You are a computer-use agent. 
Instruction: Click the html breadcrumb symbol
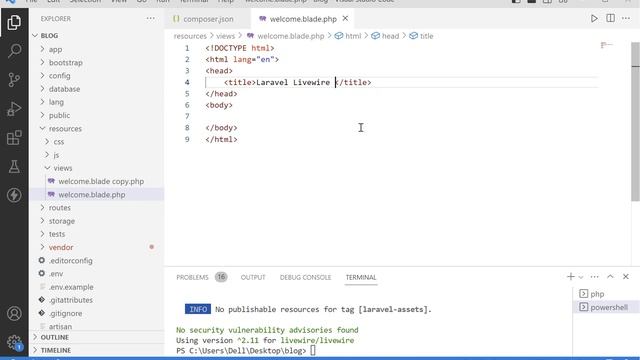348,36
